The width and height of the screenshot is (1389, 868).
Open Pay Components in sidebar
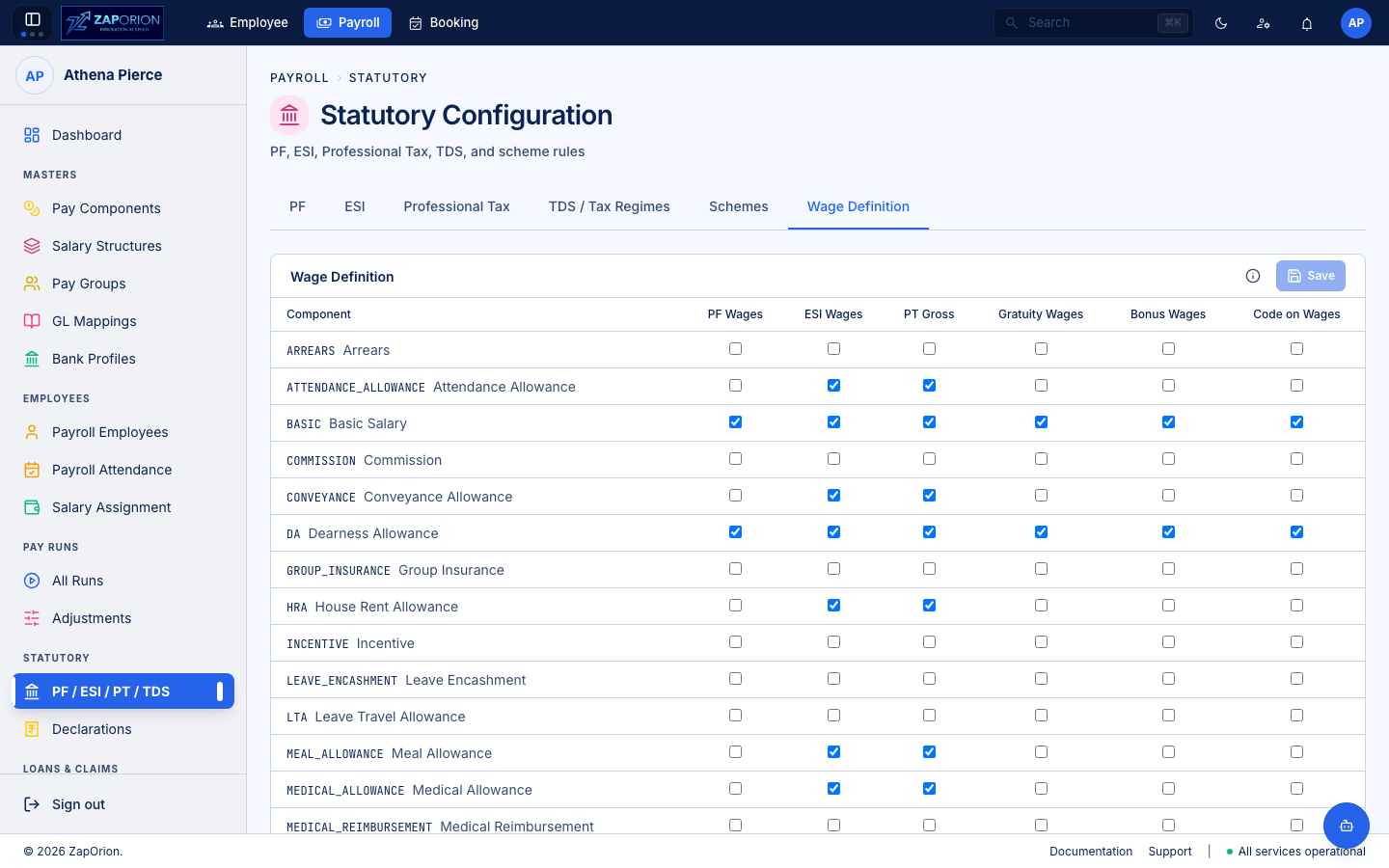pos(123,208)
